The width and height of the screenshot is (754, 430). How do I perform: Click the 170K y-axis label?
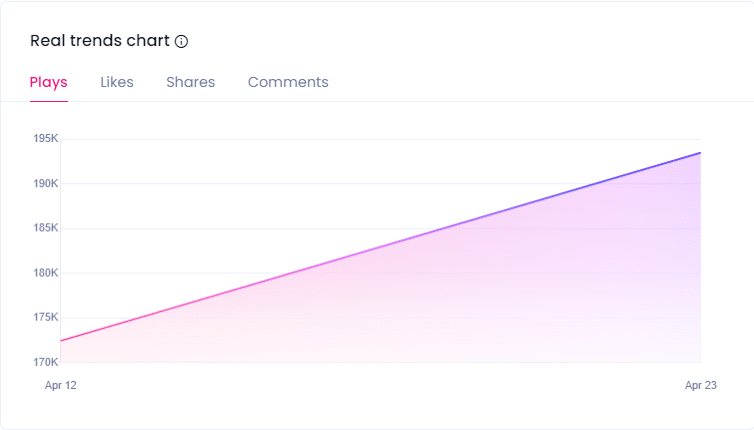(x=46, y=362)
